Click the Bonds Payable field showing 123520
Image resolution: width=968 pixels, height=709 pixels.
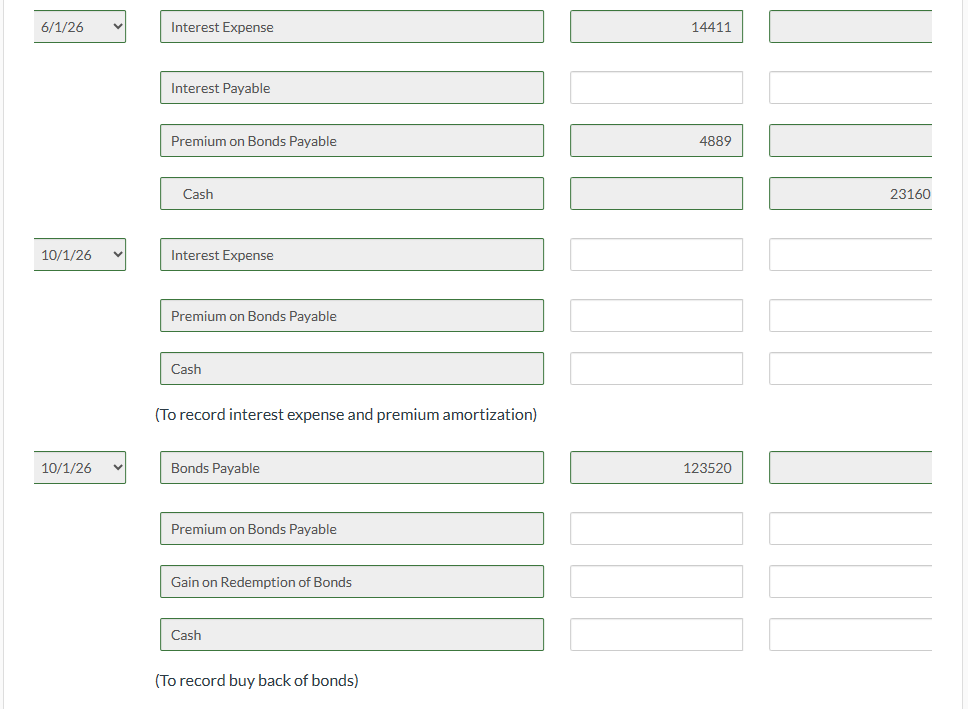coord(656,467)
